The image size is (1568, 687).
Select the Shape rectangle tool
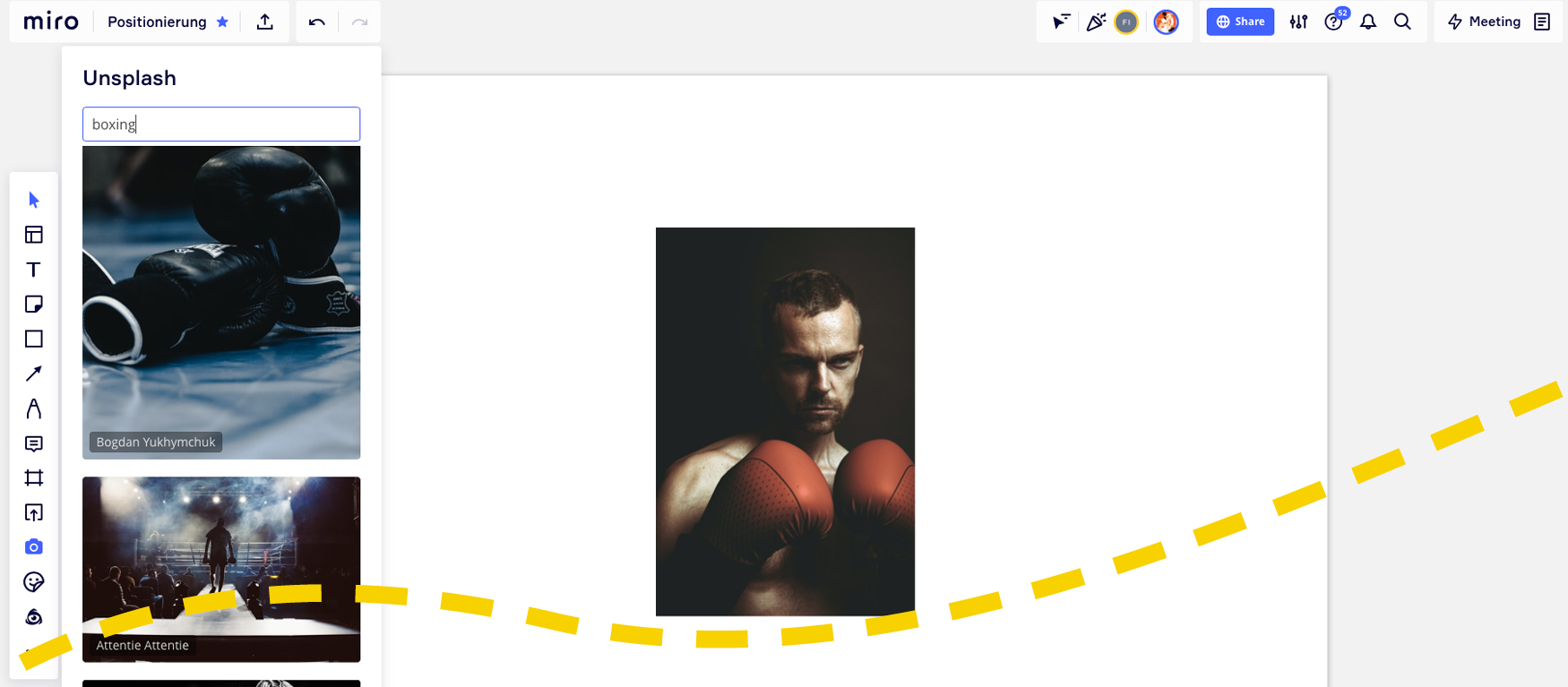(34, 339)
